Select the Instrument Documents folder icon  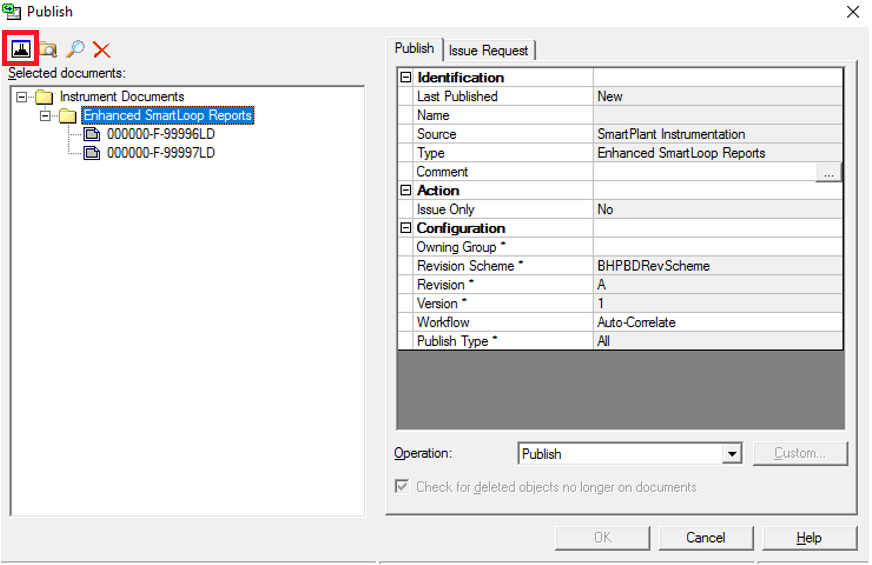(43, 97)
